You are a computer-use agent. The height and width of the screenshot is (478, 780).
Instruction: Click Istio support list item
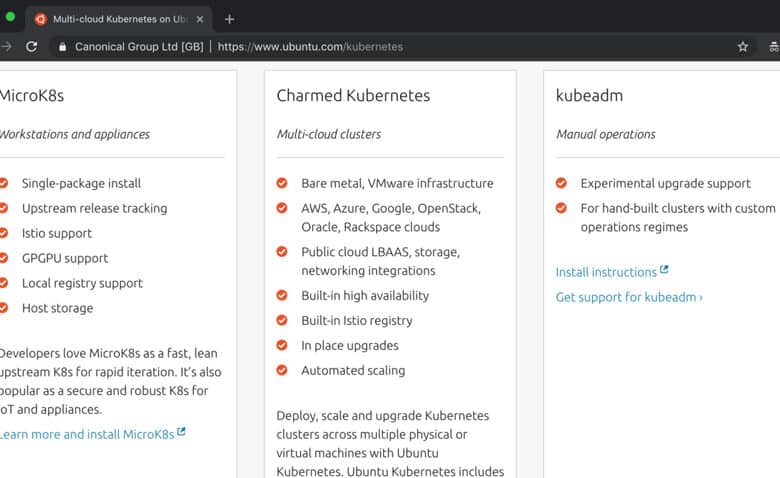pyautogui.click(x=57, y=233)
